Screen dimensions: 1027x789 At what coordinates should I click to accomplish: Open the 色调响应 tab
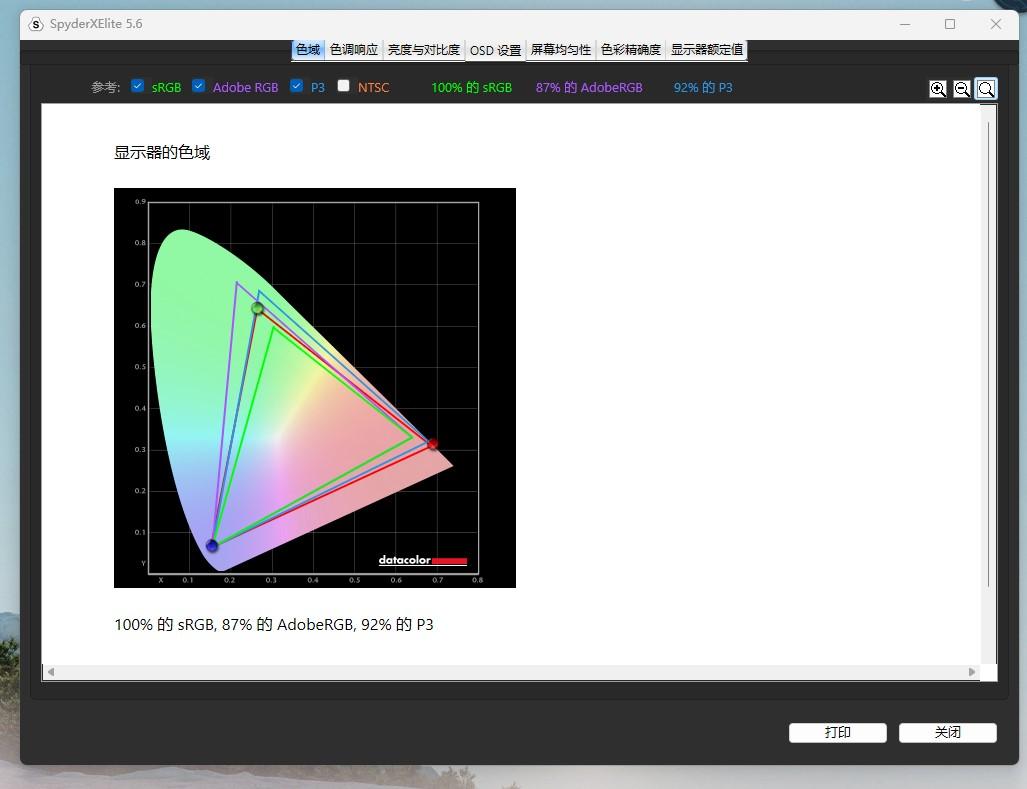pos(354,50)
